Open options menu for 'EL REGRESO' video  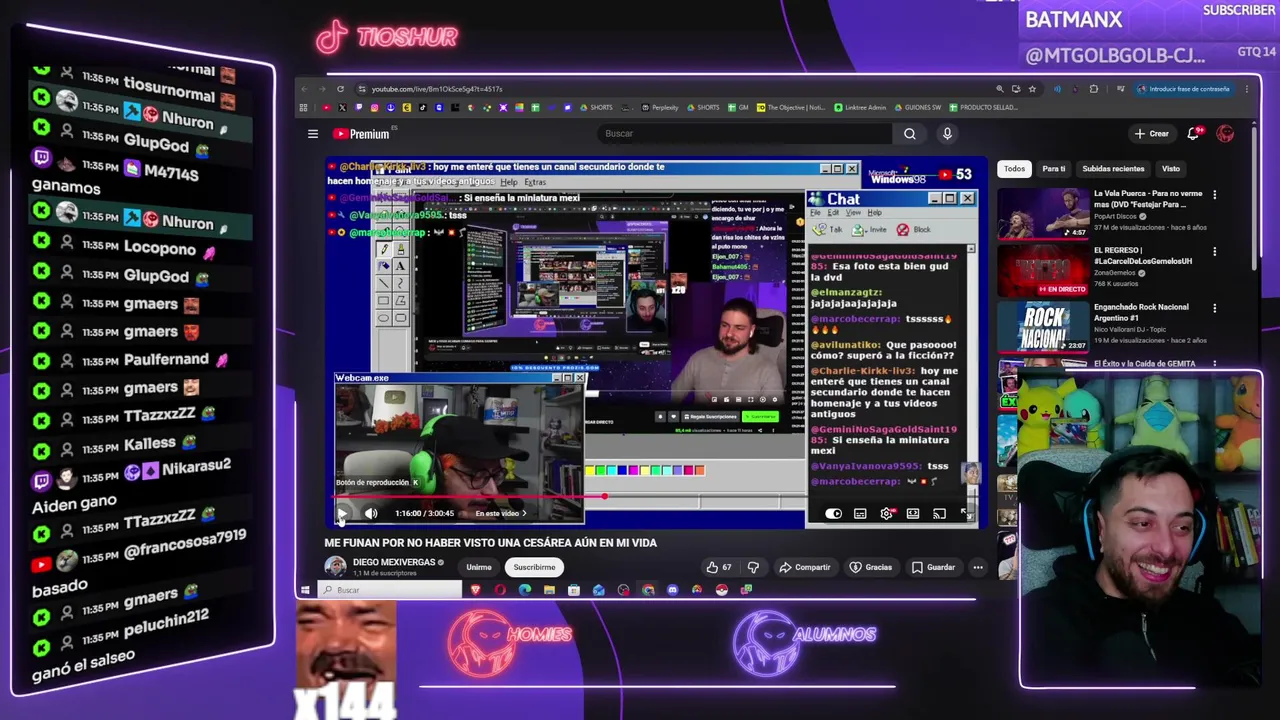point(1214,252)
